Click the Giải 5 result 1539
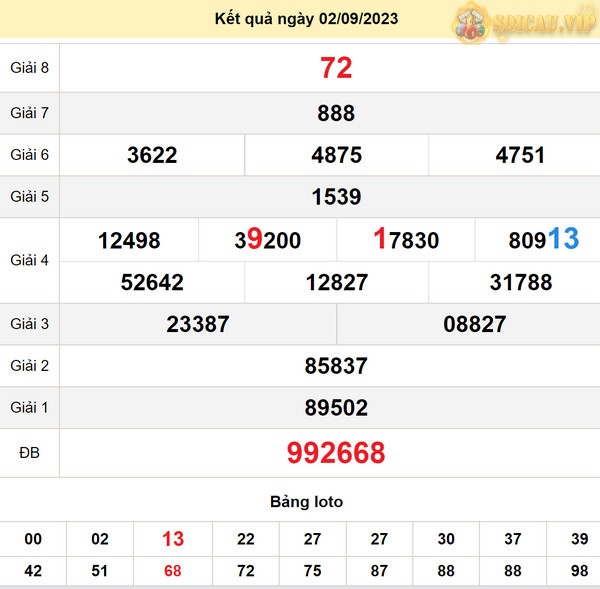 click(x=336, y=197)
